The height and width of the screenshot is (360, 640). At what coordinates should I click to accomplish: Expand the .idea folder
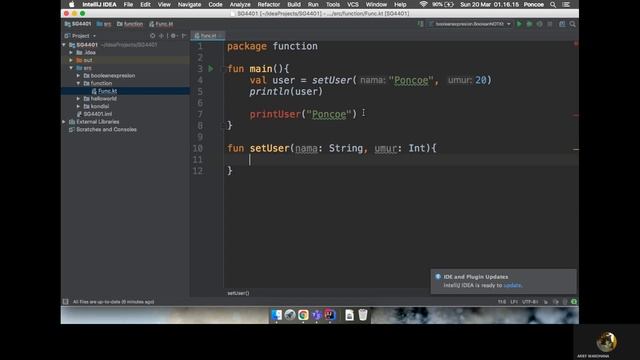pos(71,53)
